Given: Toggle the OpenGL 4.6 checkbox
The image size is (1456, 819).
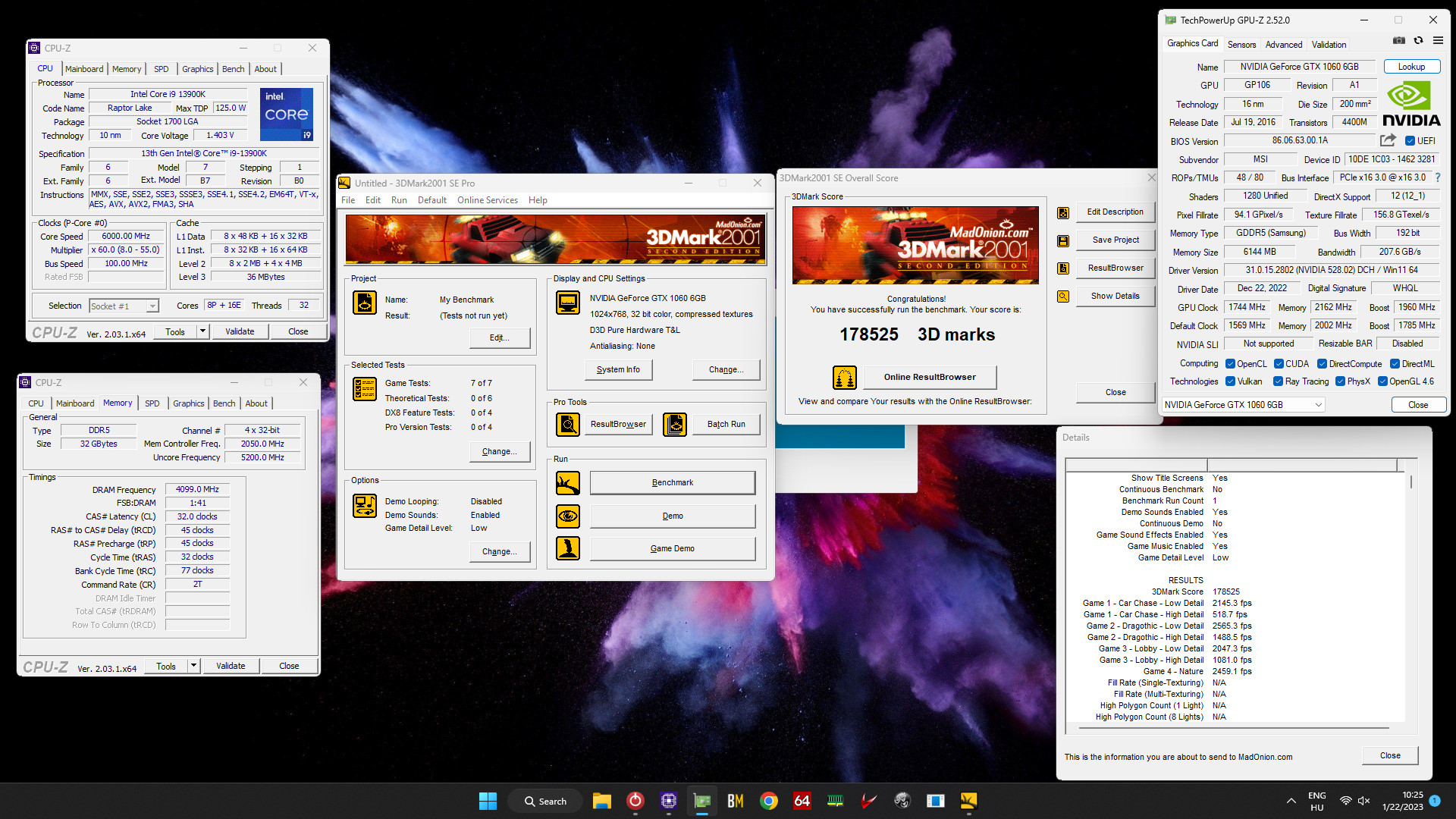Looking at the screenshot, I should 1382,381.
